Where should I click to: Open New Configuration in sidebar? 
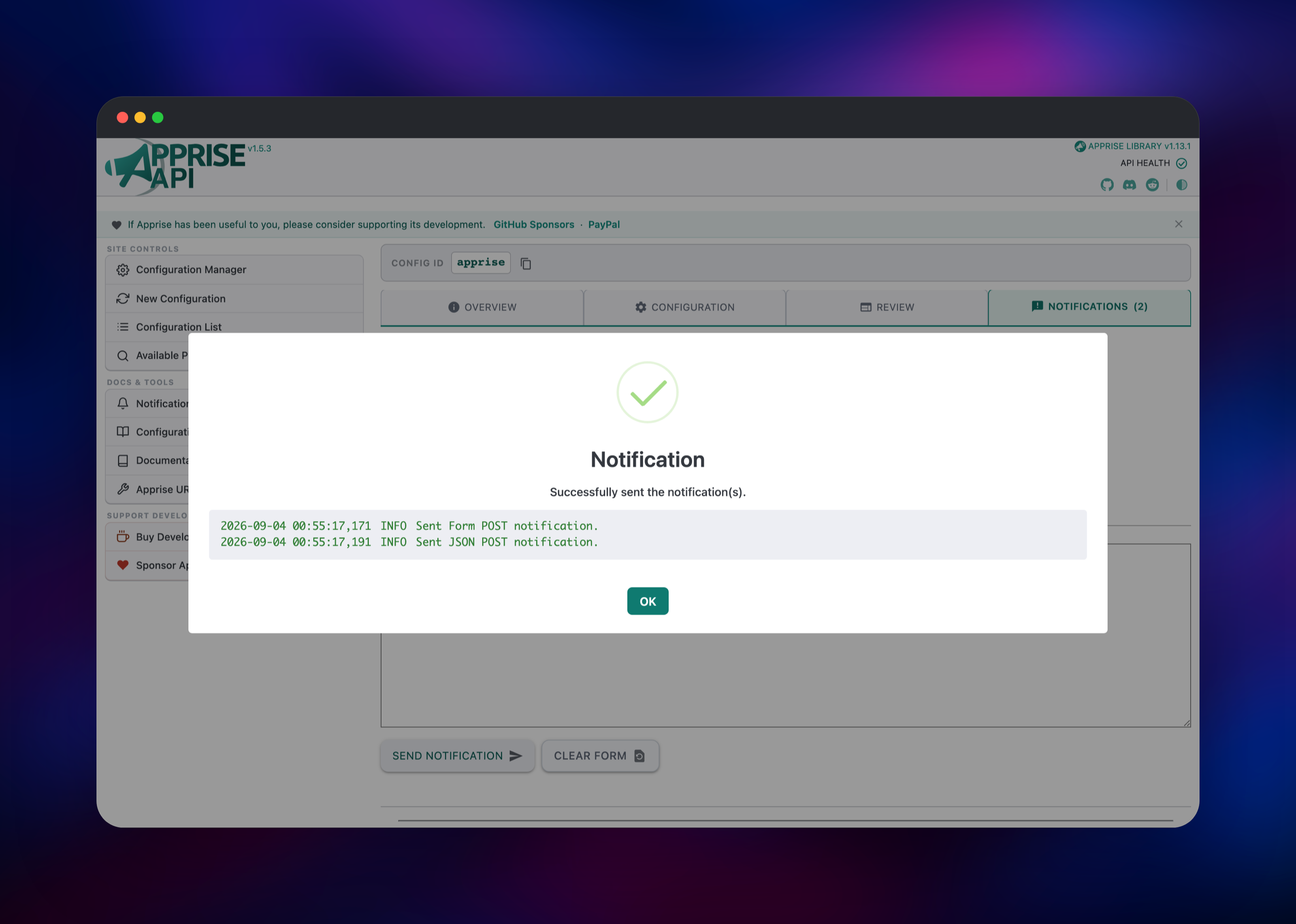click(234, 299)
